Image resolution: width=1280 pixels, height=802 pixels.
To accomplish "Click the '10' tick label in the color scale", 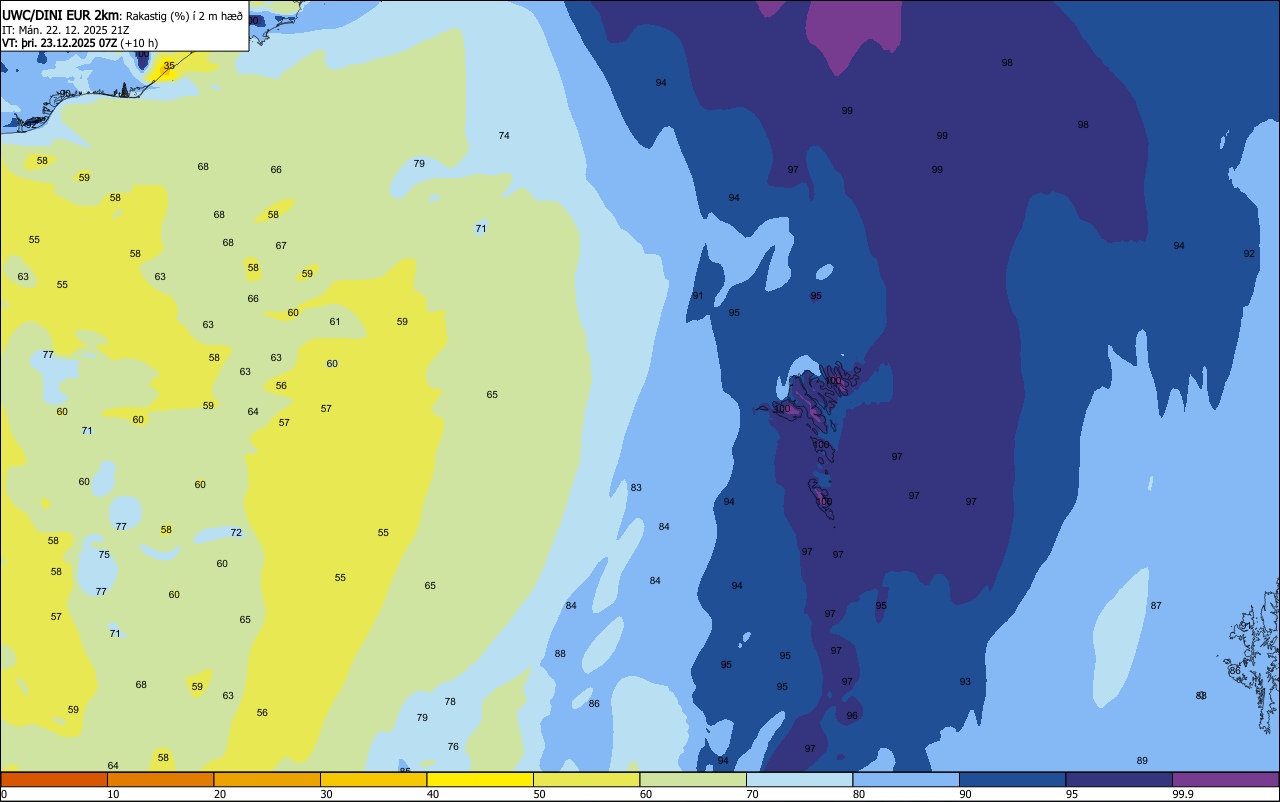I will pos(113,794).
